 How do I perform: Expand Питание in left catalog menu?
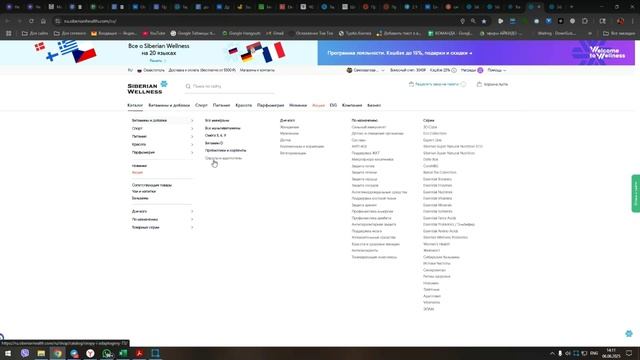(x=162, y=136)
